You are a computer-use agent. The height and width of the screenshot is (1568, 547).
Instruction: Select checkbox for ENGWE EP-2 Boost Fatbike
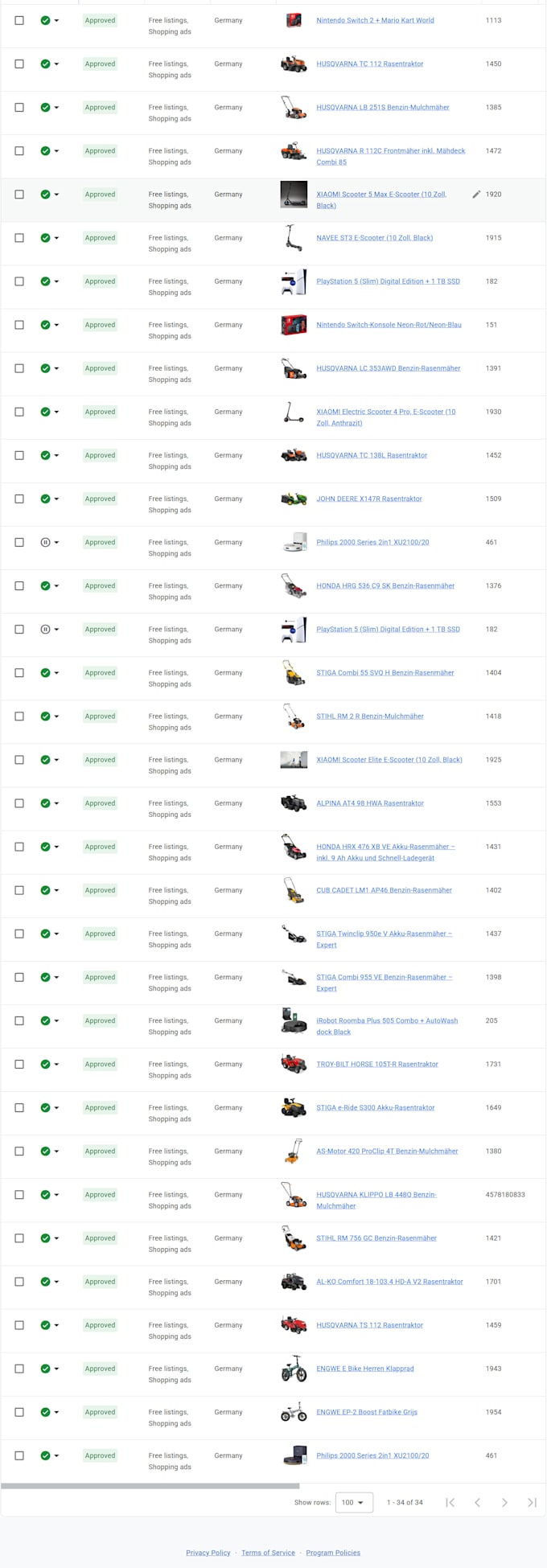19,1412
